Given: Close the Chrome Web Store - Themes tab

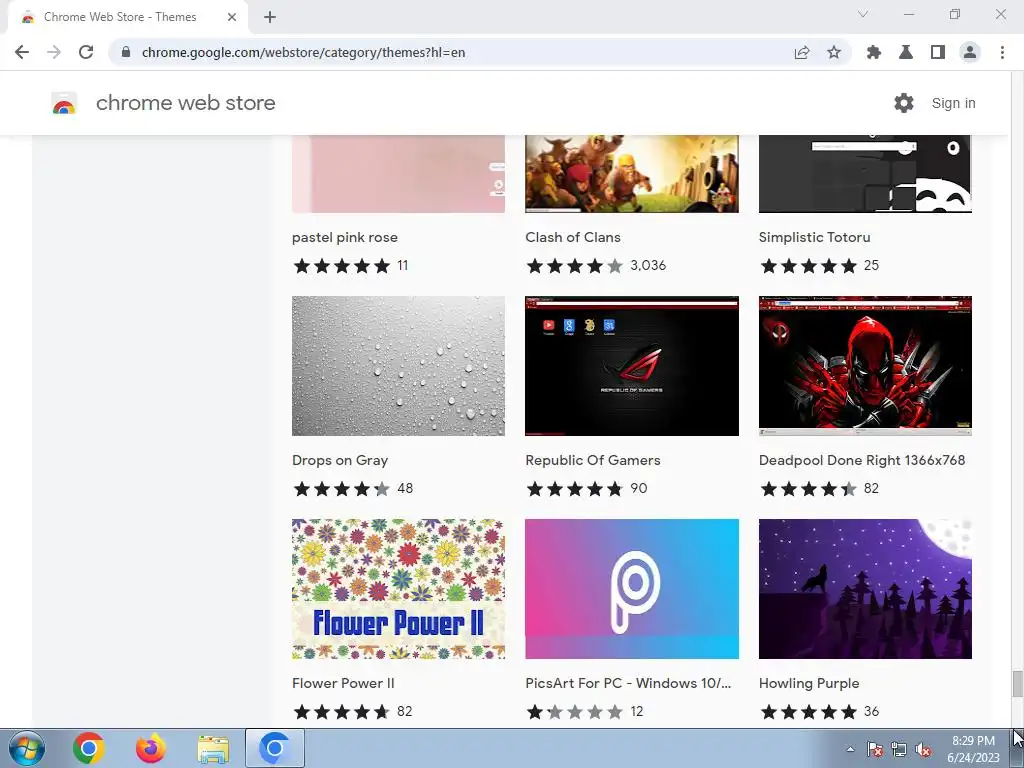Looking at the screenshot, I should coord(232,17).
